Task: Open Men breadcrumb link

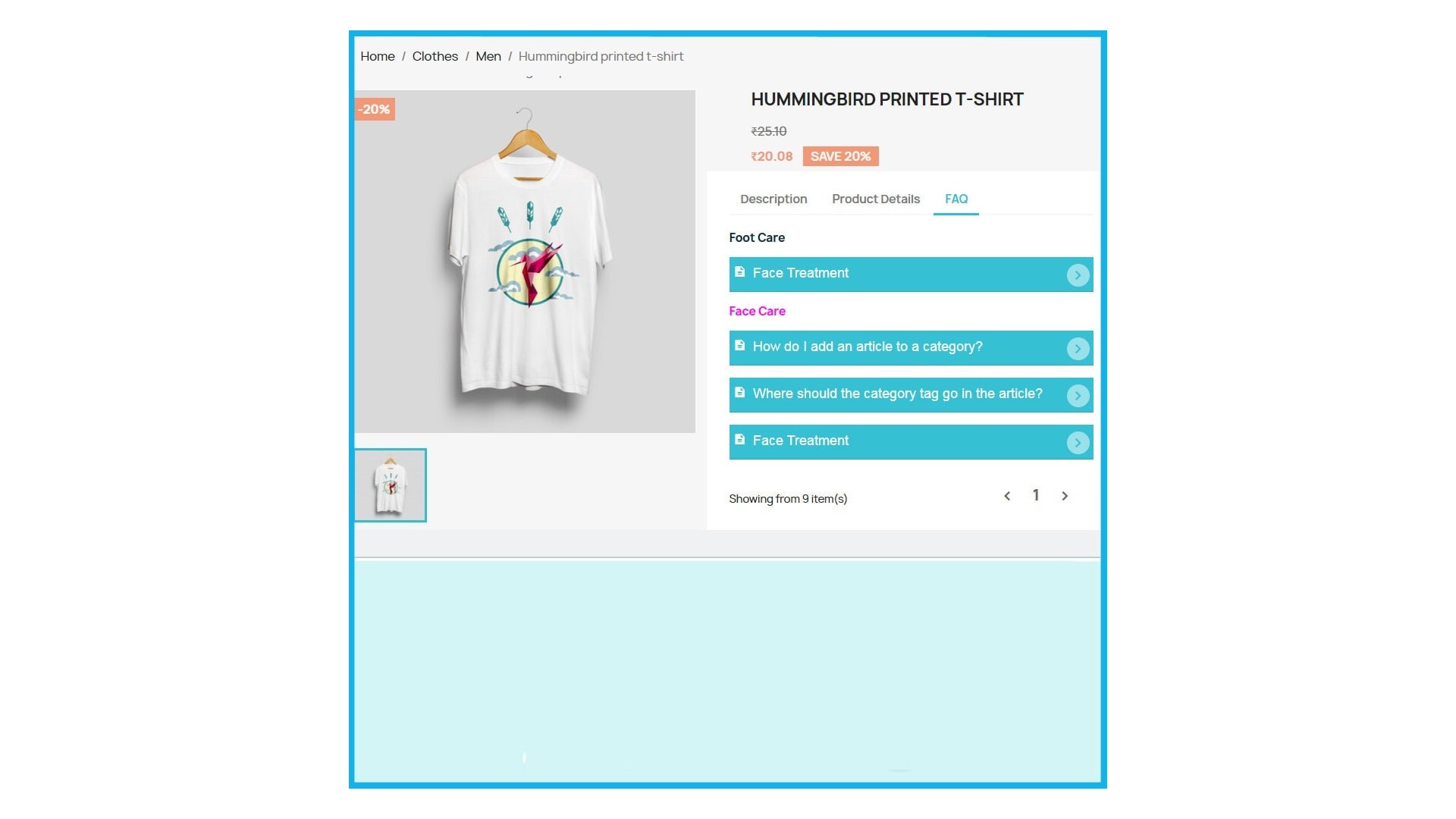Action: pos(488,56)
